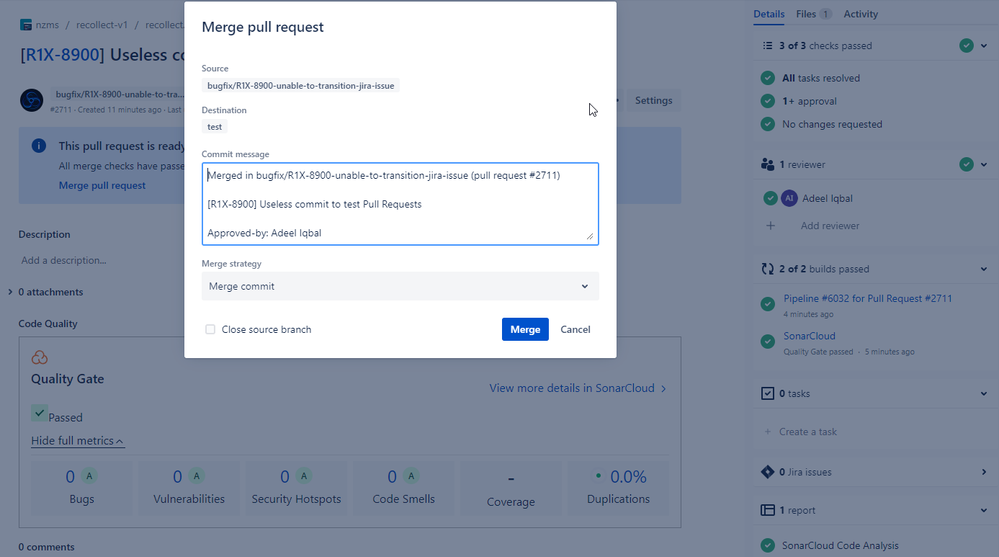Switch to the Activity tab
The image size is (999, 557).
(x=861, y=14)
